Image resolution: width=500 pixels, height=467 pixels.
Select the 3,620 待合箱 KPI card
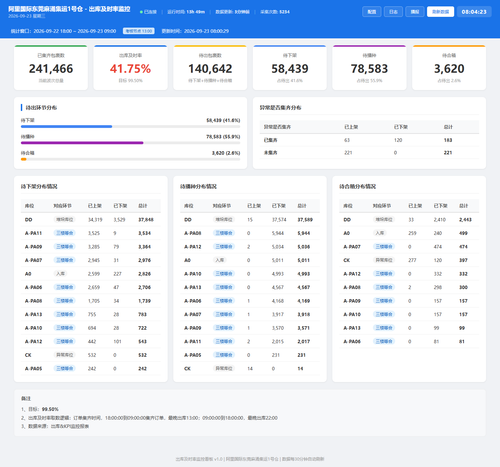click(449, 68)
